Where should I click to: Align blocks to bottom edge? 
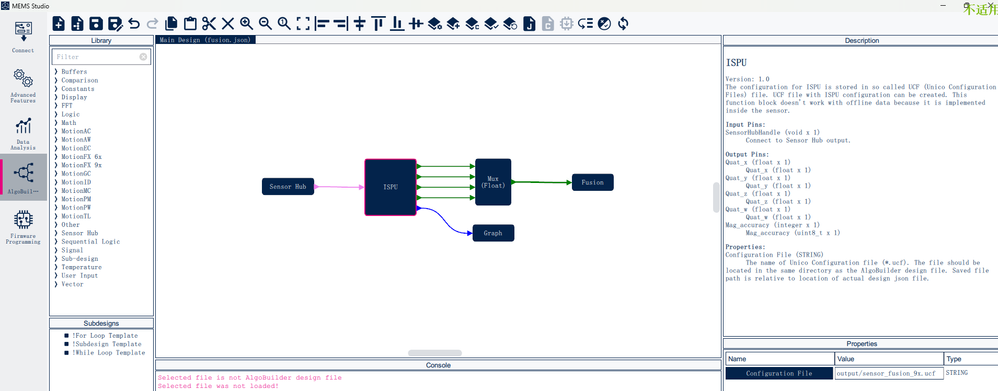[x=397, y=24]
